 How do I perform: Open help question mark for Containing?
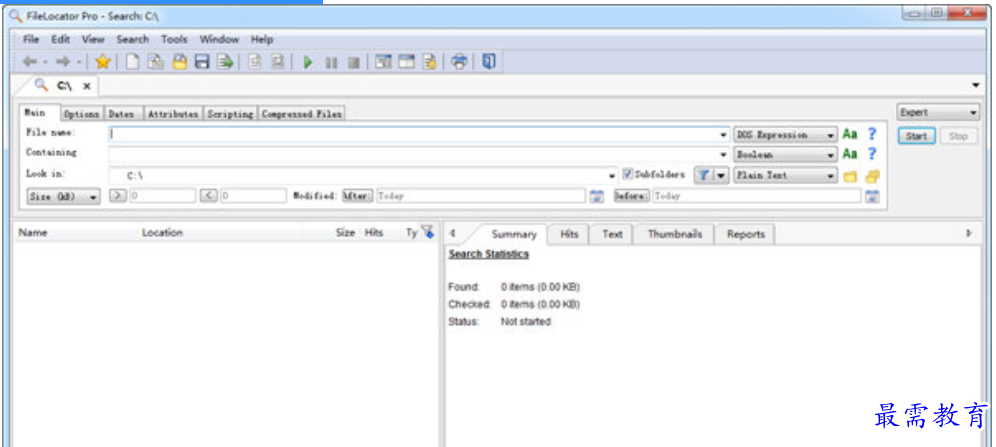(x=872, y=154)
